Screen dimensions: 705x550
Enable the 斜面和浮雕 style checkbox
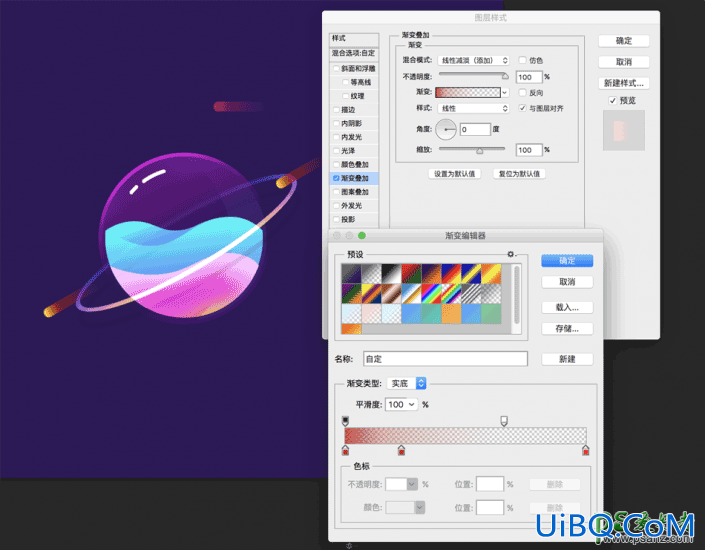[336, 69]
